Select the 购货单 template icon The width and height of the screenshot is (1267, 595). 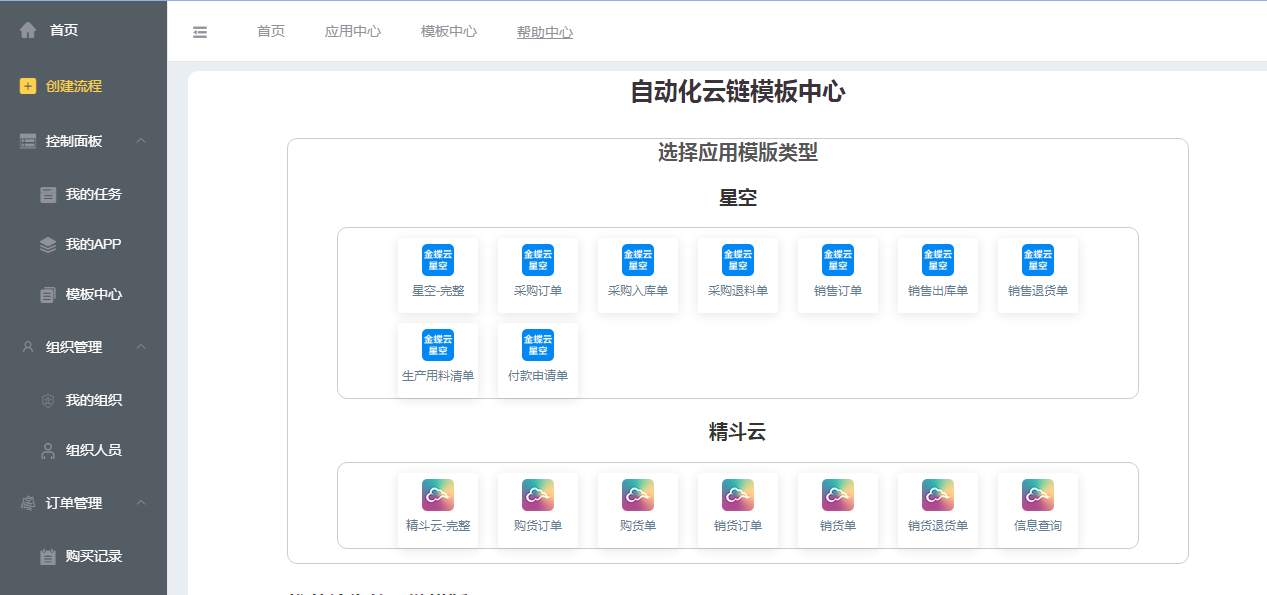point(638,495)
